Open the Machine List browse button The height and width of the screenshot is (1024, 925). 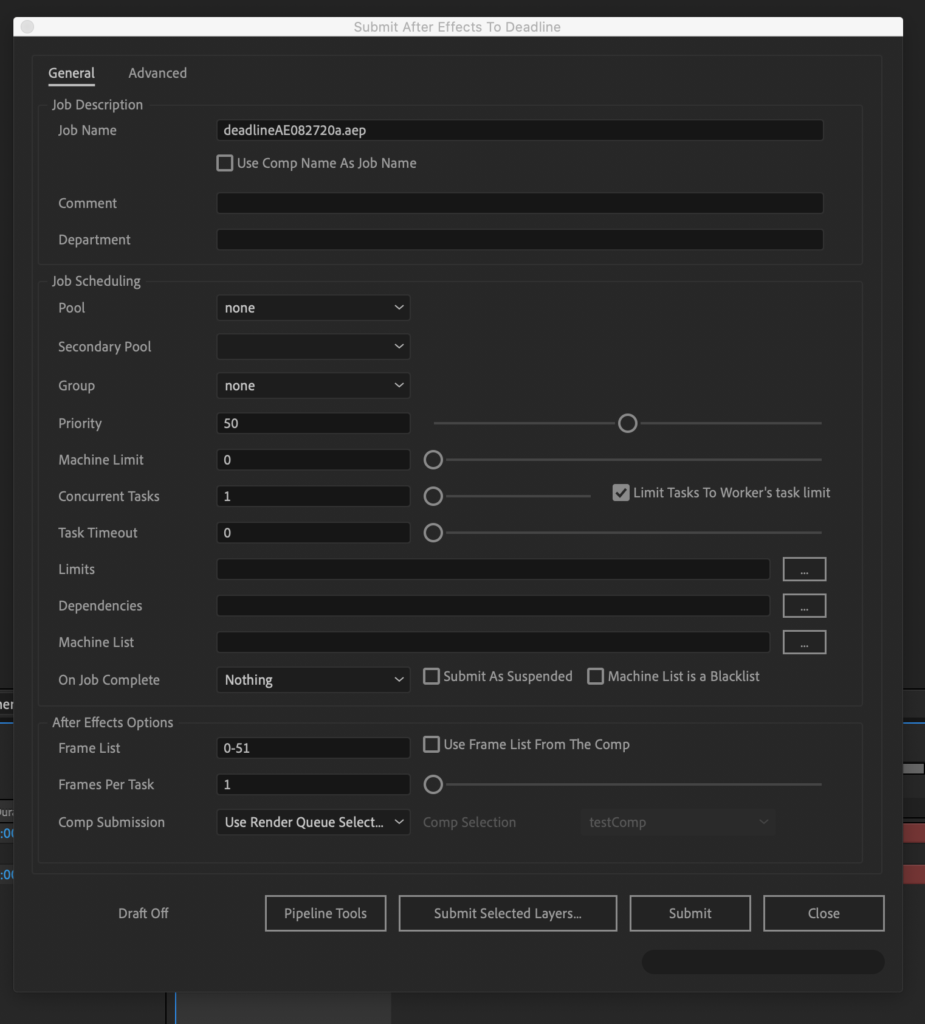pyautogui.click(x=805, y=643)
